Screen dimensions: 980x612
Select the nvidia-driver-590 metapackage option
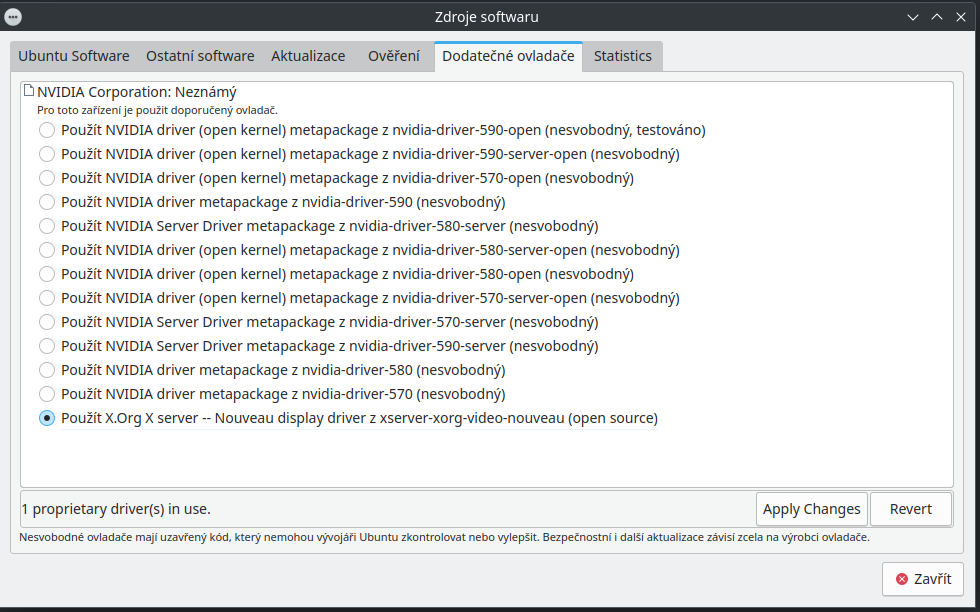[47, 202]
